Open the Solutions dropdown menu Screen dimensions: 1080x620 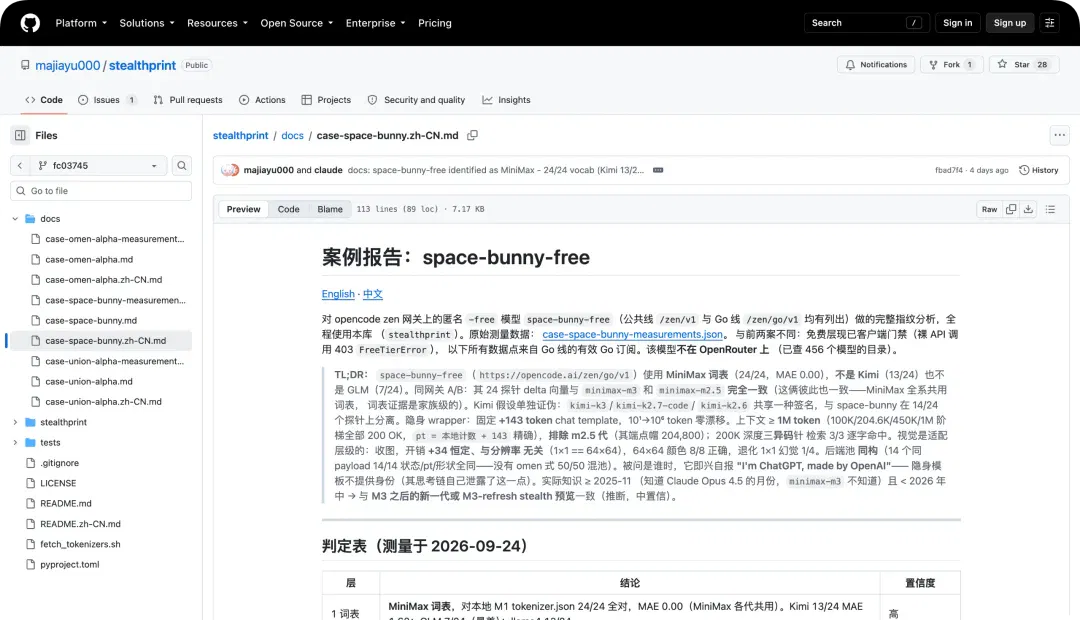tap(147, 23)
